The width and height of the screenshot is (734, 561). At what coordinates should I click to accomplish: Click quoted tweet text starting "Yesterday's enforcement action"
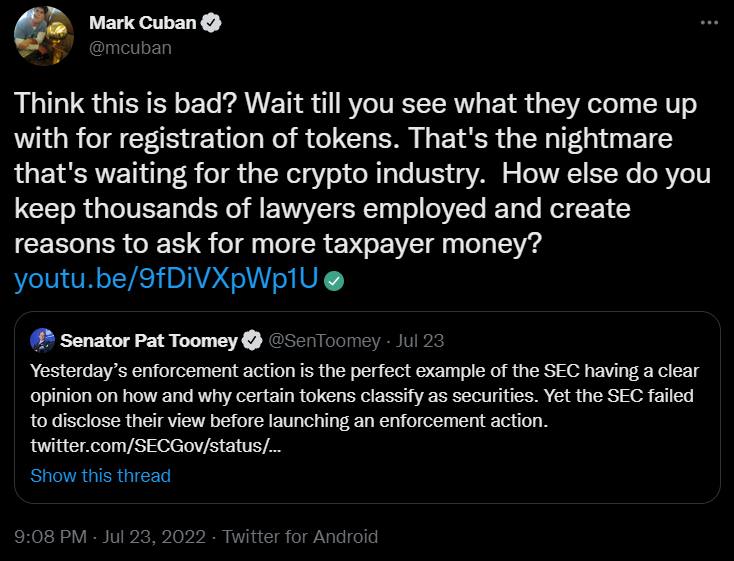[200, 369]
